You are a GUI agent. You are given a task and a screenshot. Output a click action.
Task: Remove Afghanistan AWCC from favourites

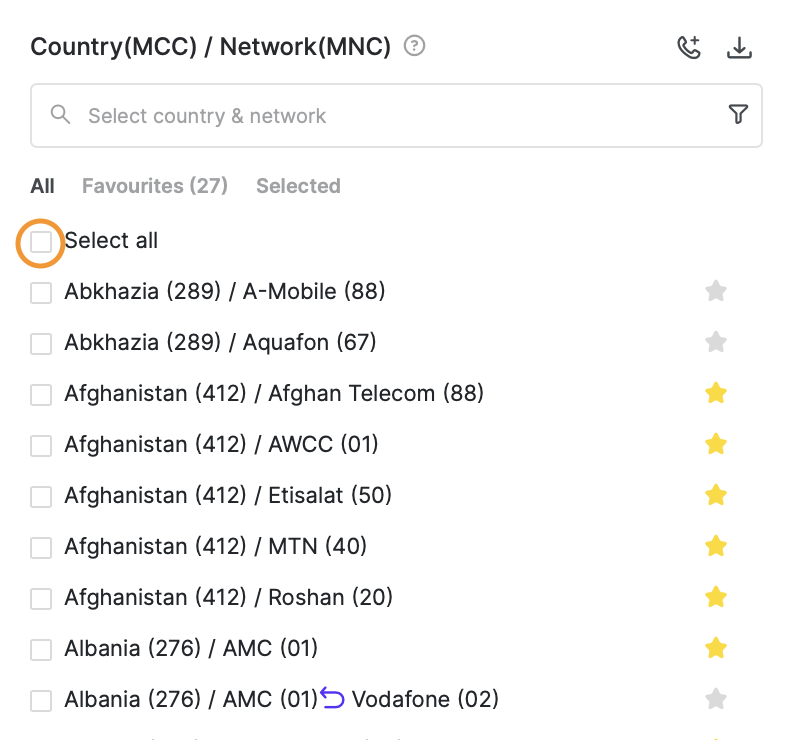716,444
